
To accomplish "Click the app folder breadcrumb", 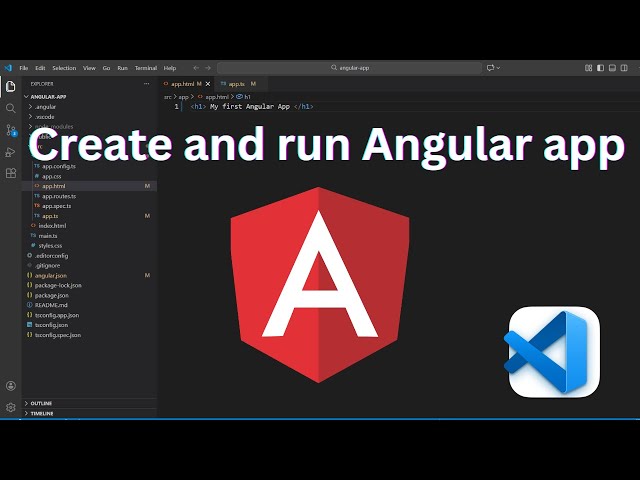I will (x=183, y=97).
